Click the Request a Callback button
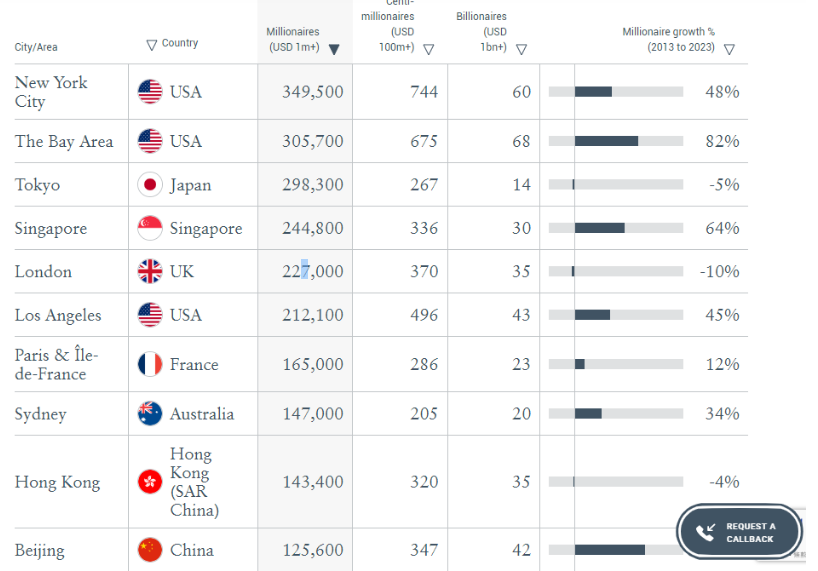 tap(741, 532)
